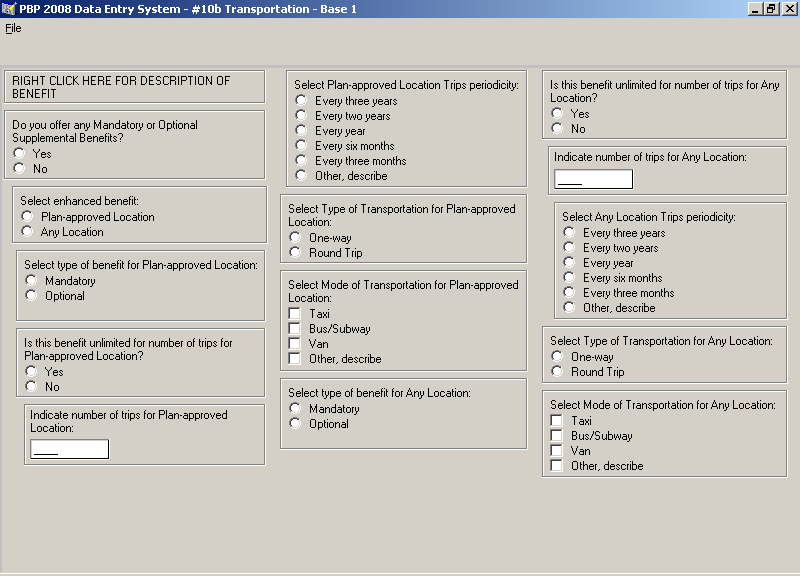Viewport: 800px width, 576px height.
Task: Check Taxi for Plan-approved Location transportation mode
Action: pyautogui.click(x=295, y=314)
